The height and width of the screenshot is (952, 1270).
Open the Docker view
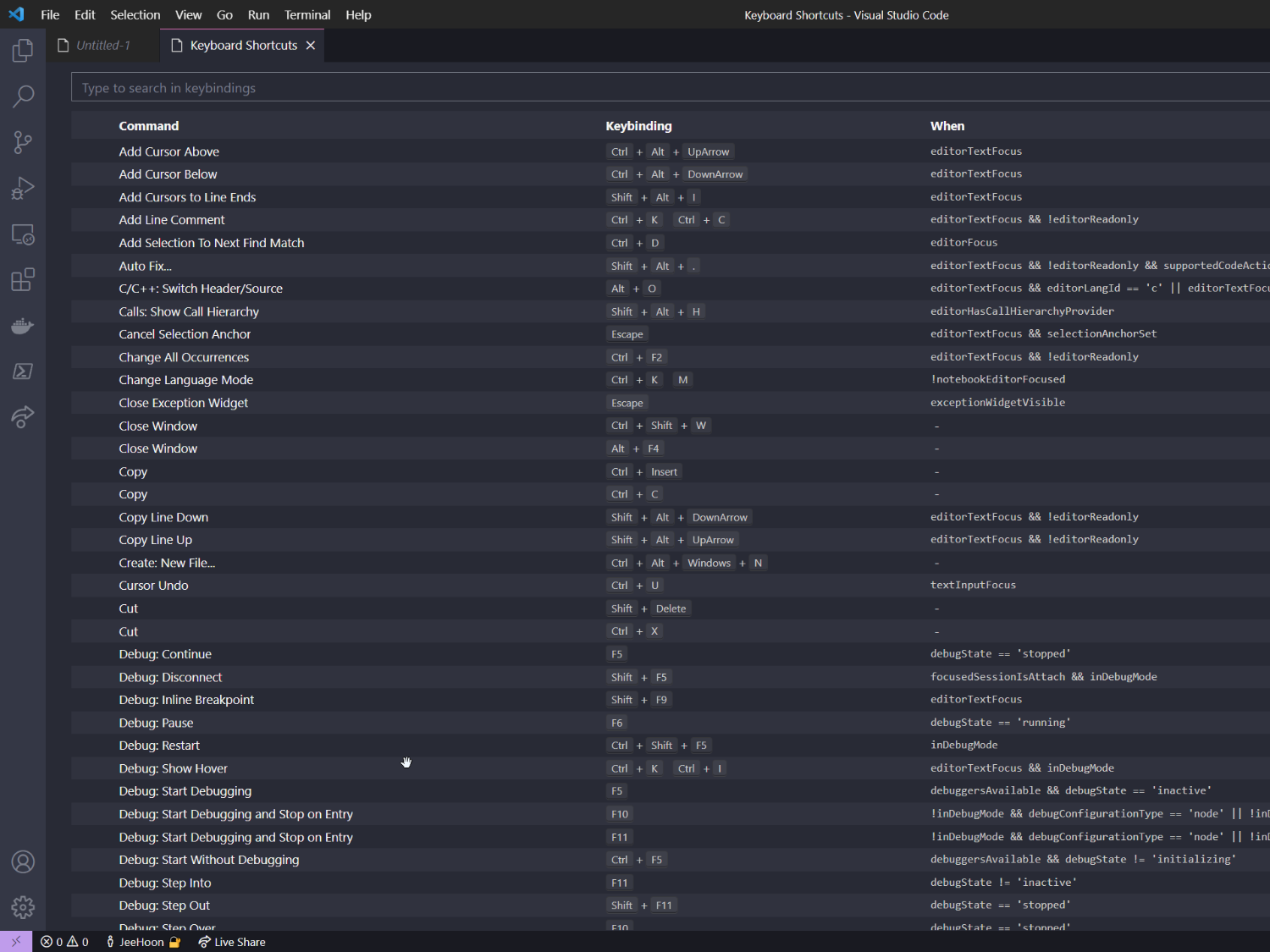(x=23, y=326)
